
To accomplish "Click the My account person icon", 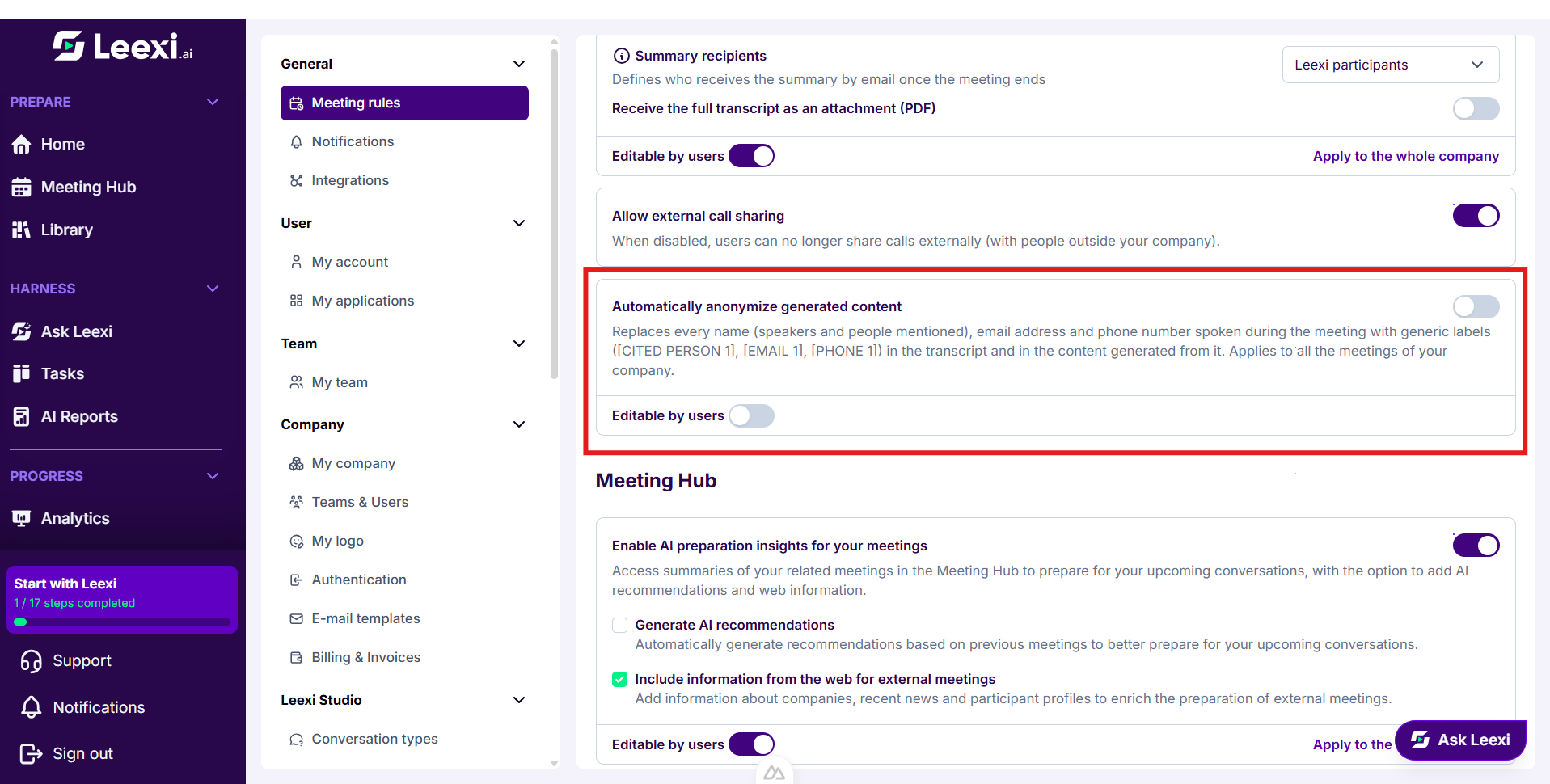I will (x=297, y=262).
